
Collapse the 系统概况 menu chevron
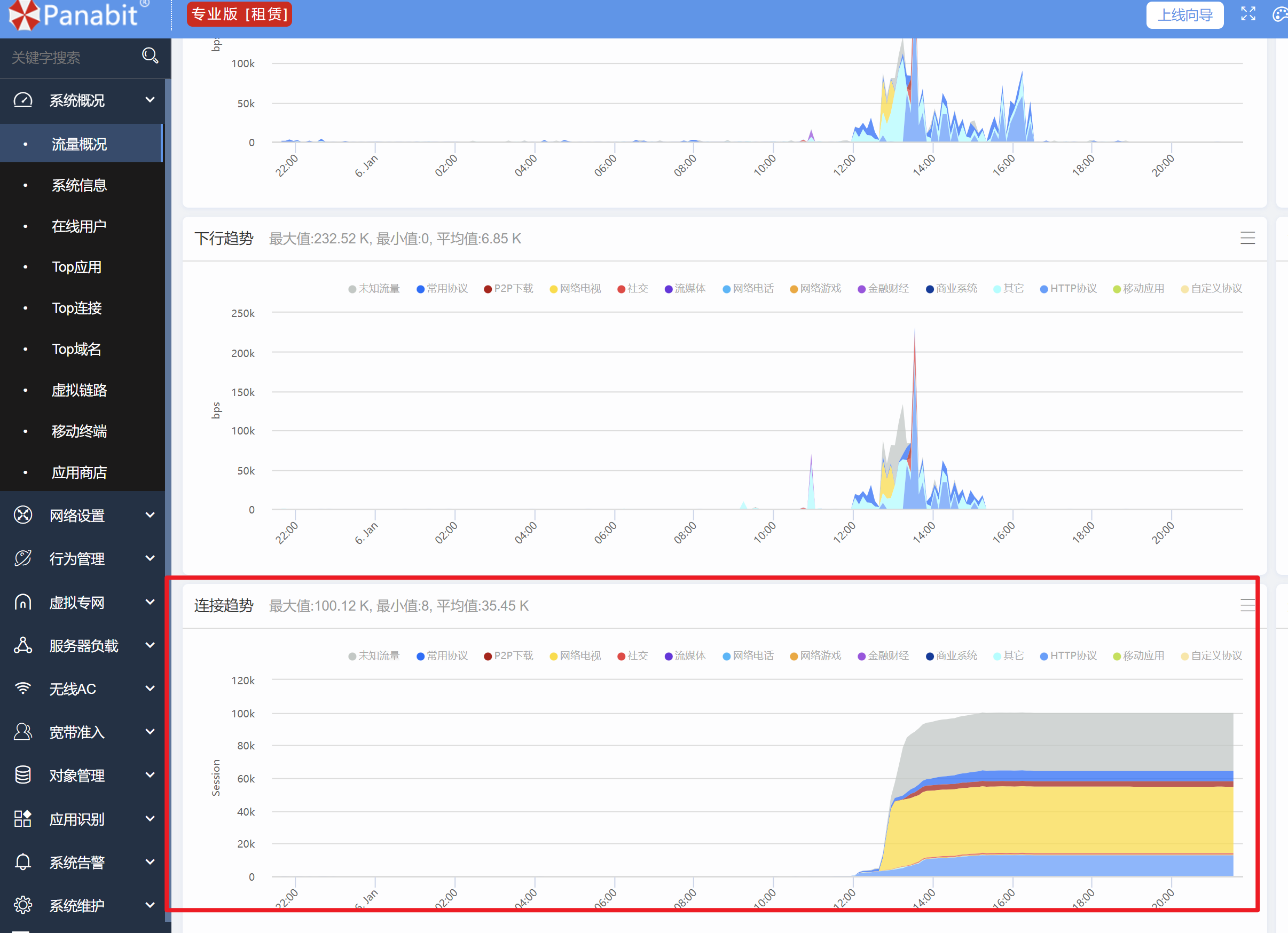[150, 100]
